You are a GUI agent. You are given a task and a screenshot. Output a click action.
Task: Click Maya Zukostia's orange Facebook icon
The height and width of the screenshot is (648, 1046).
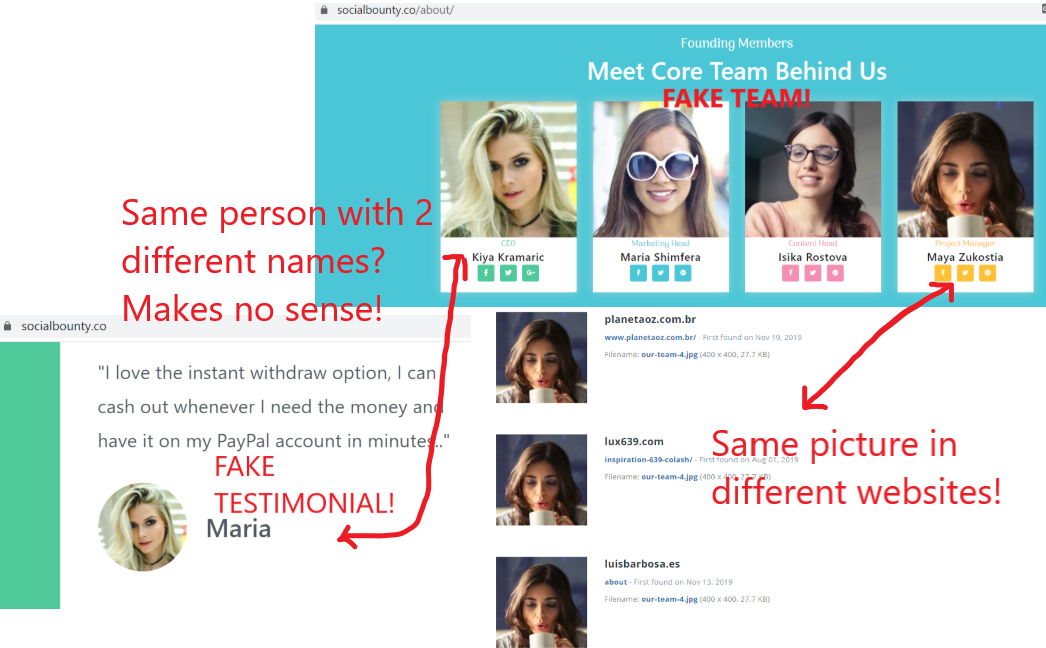943,273
